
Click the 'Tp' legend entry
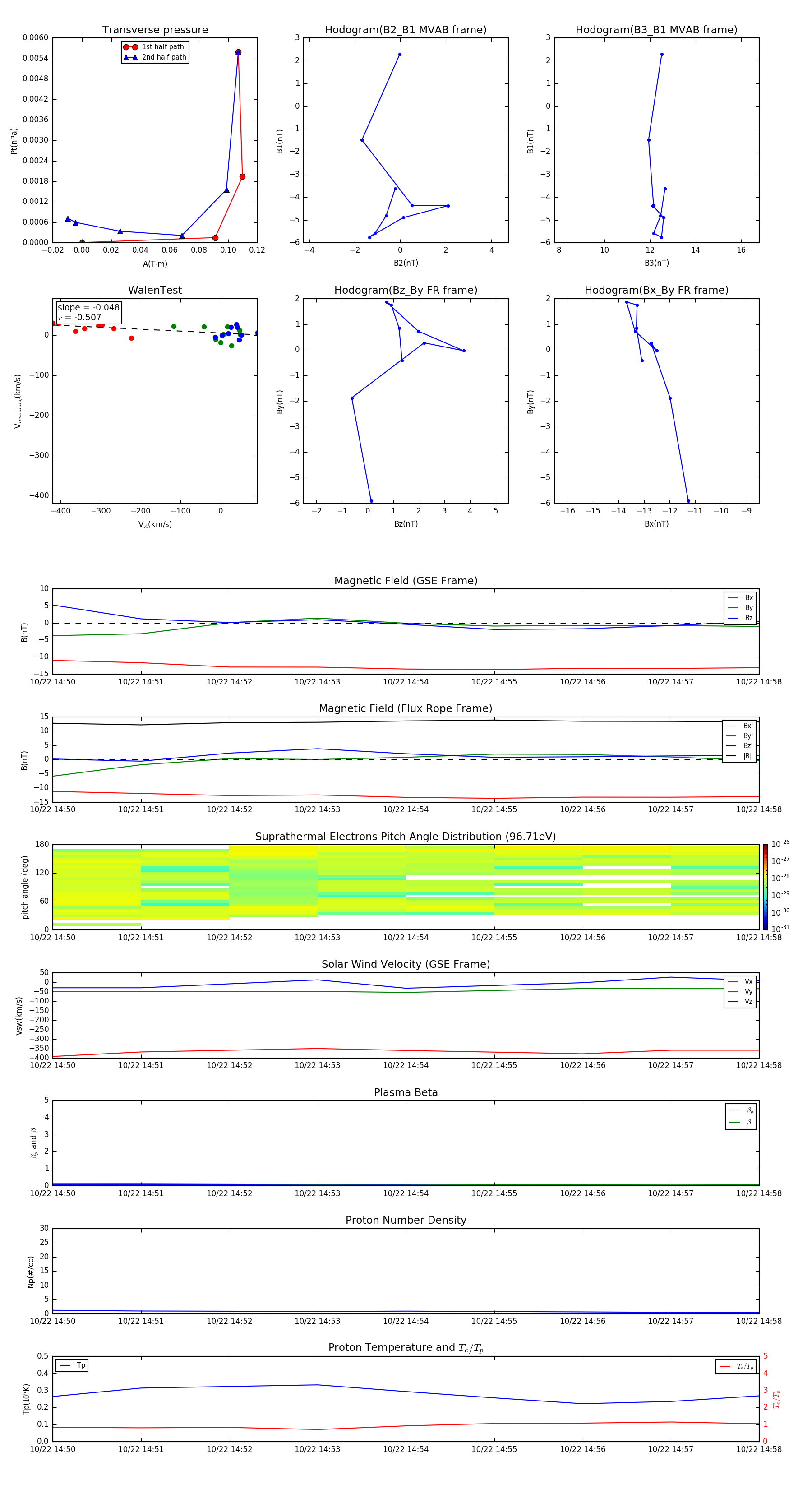[x=72, y=1365]
